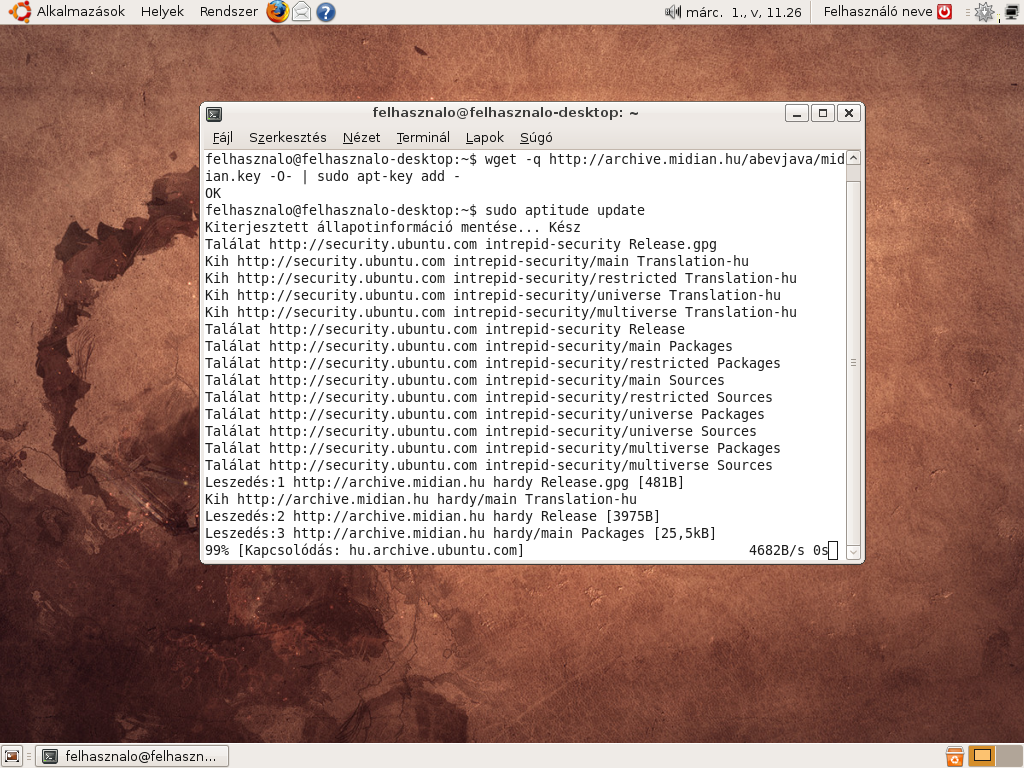Open the mail client panel icon
Viewport: 1024px width, 768px height.
pyautogui.click(x=301, y=11)
